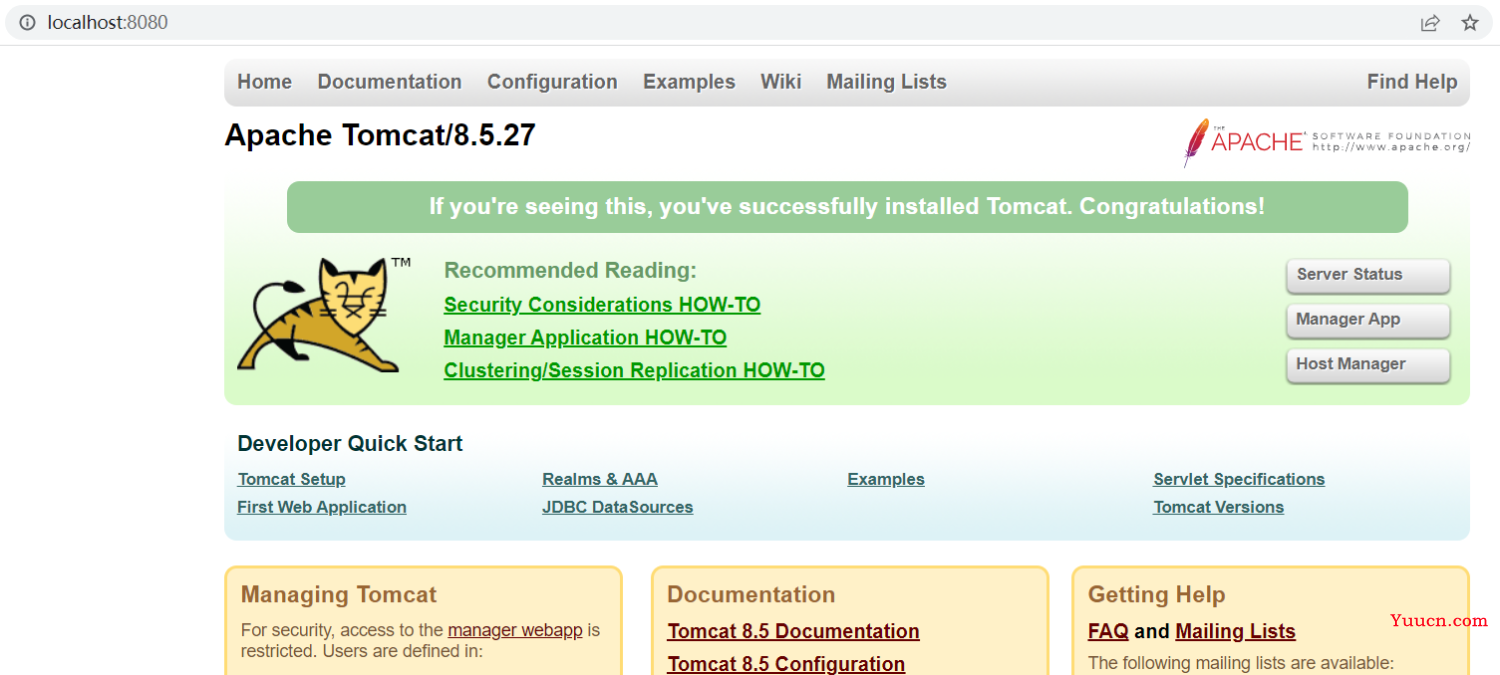Open the Servlet Specifications link

[x=1239, y=479]
